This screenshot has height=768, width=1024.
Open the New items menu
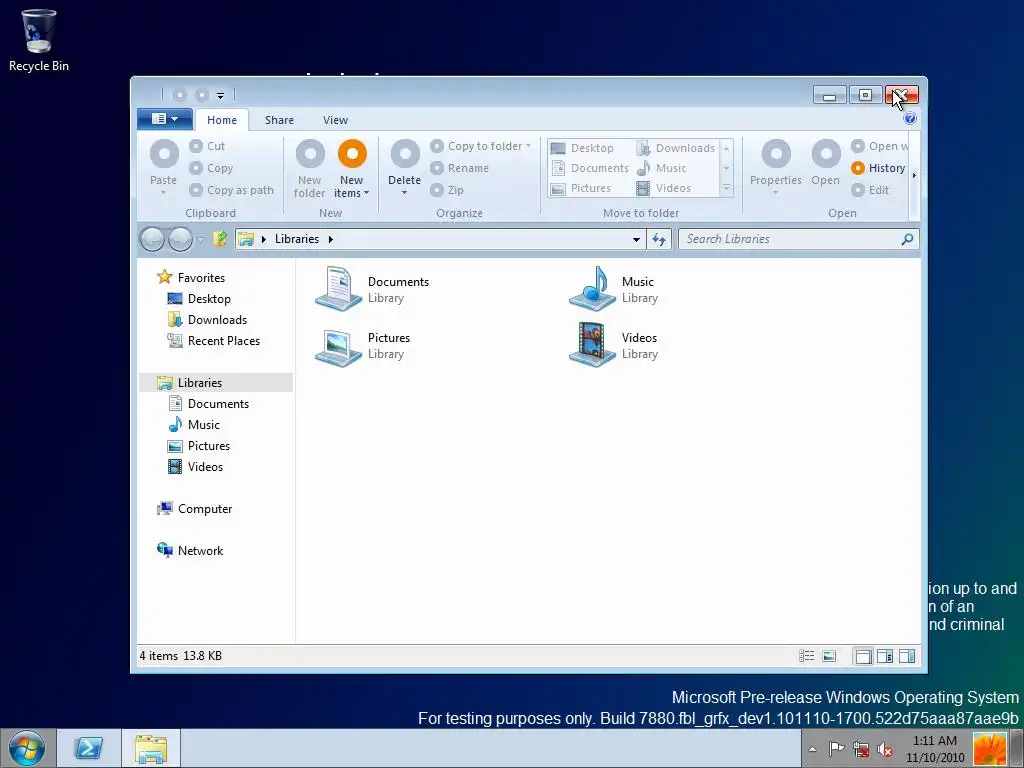coord(351,168)
